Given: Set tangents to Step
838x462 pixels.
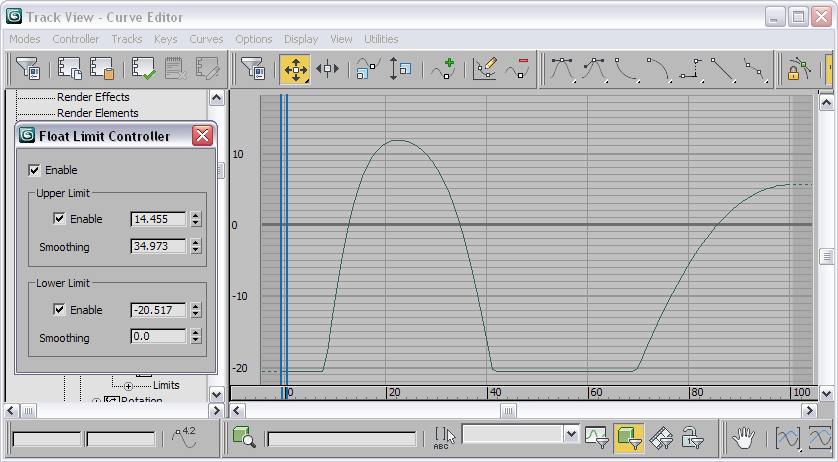Looking at the screenshot, I should (x=691, y=69).
